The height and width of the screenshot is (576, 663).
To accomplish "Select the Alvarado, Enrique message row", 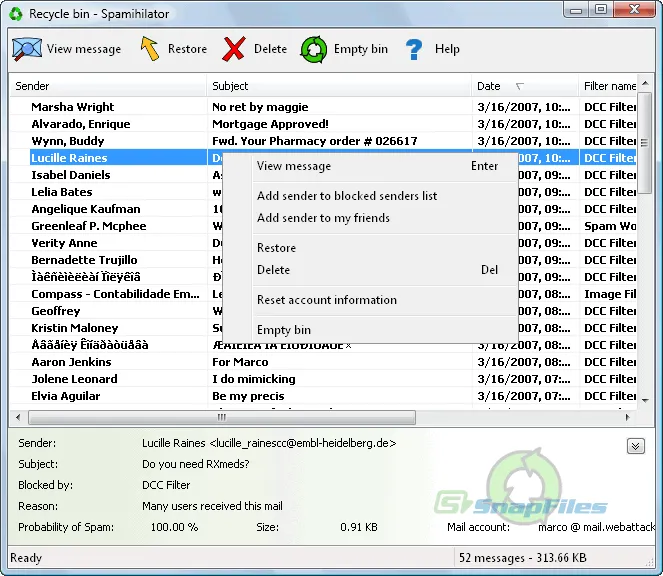I will [x=323, y=124].
